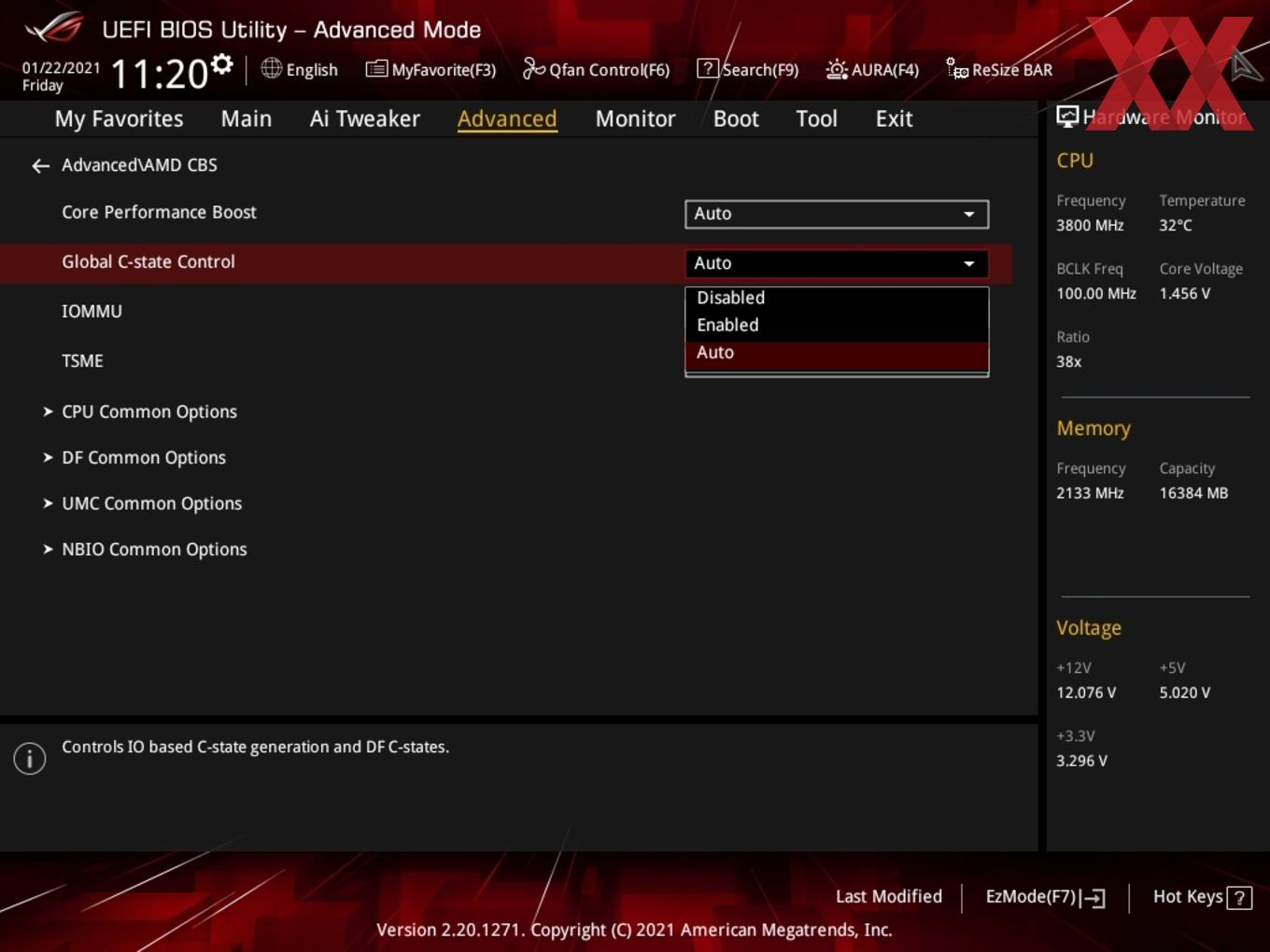This screenshot has height=952, width=1270.
Task: Click the Hot Keys question mark box
Action: tap(1239, 898)
